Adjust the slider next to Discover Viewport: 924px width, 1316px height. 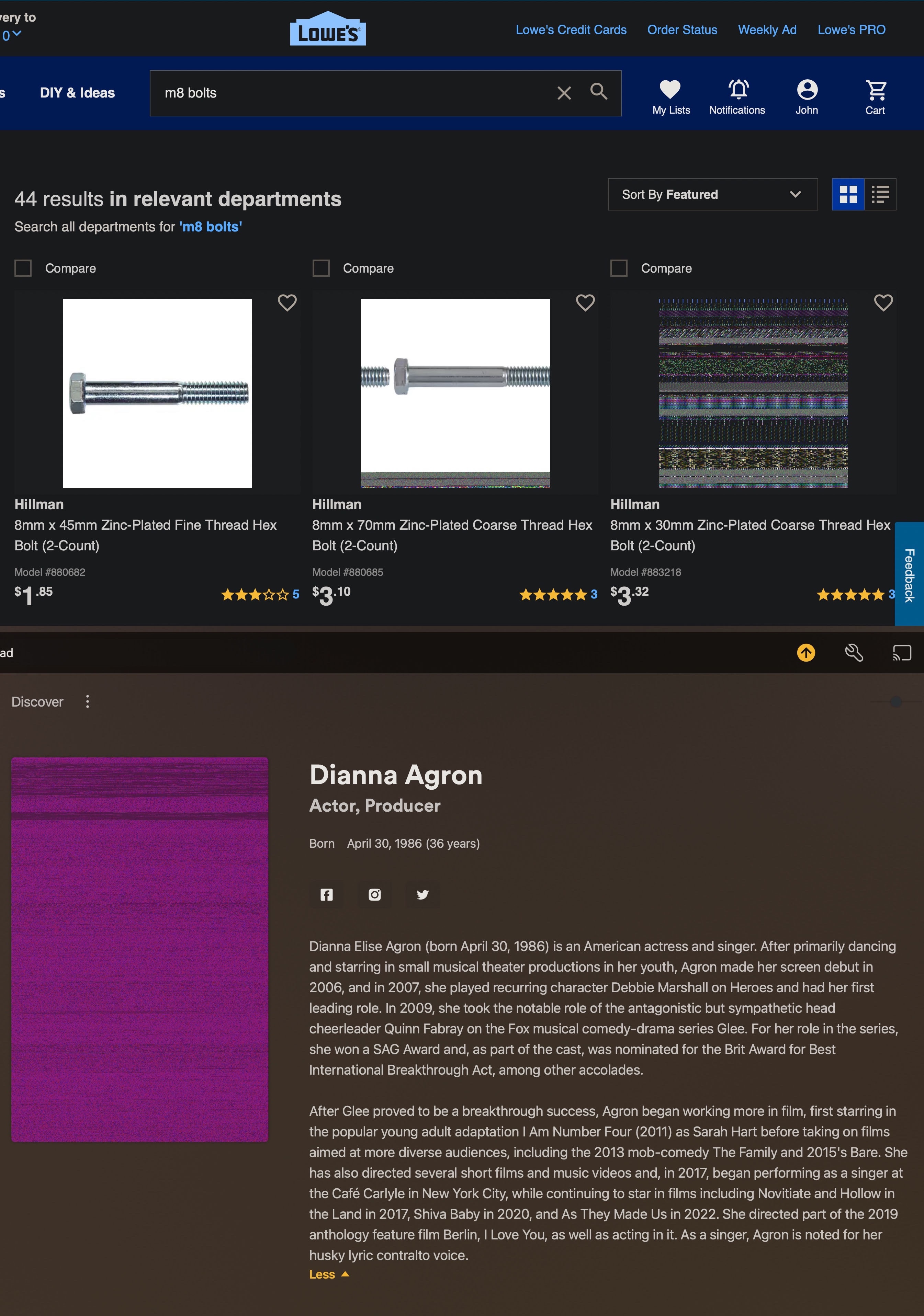tap(896, 701)
